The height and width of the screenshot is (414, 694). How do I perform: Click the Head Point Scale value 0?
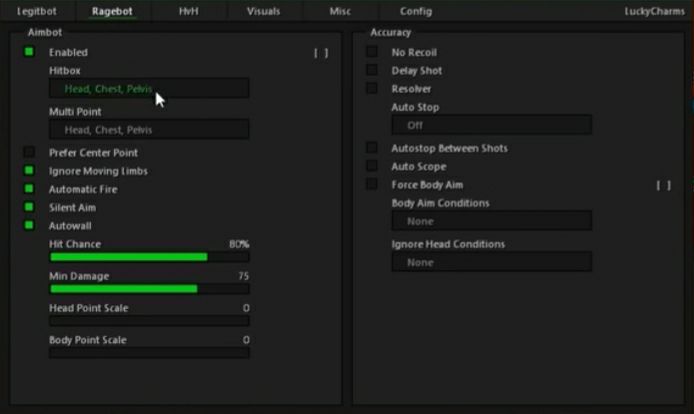pyautogui.click(x=246, y=308)
